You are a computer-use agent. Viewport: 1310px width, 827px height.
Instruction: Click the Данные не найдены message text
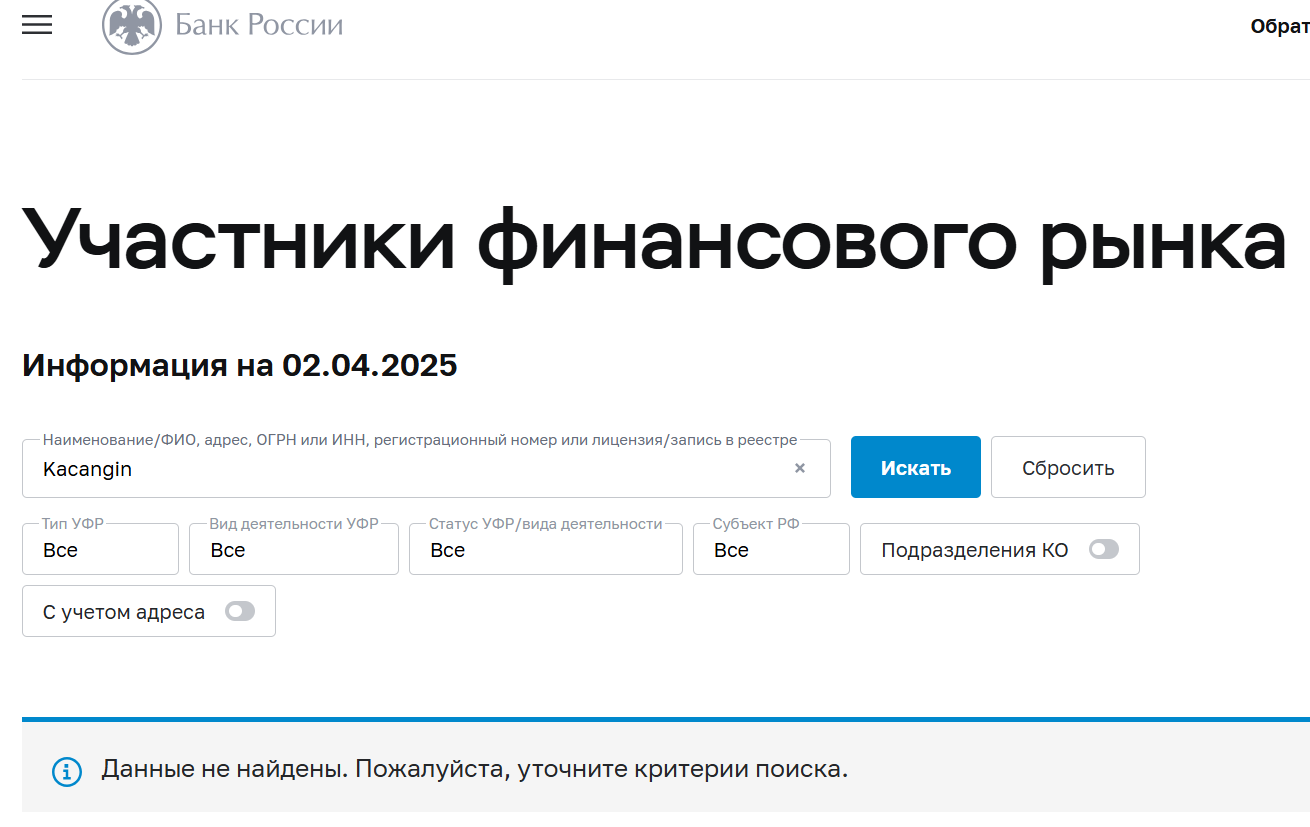click(475, 770)
